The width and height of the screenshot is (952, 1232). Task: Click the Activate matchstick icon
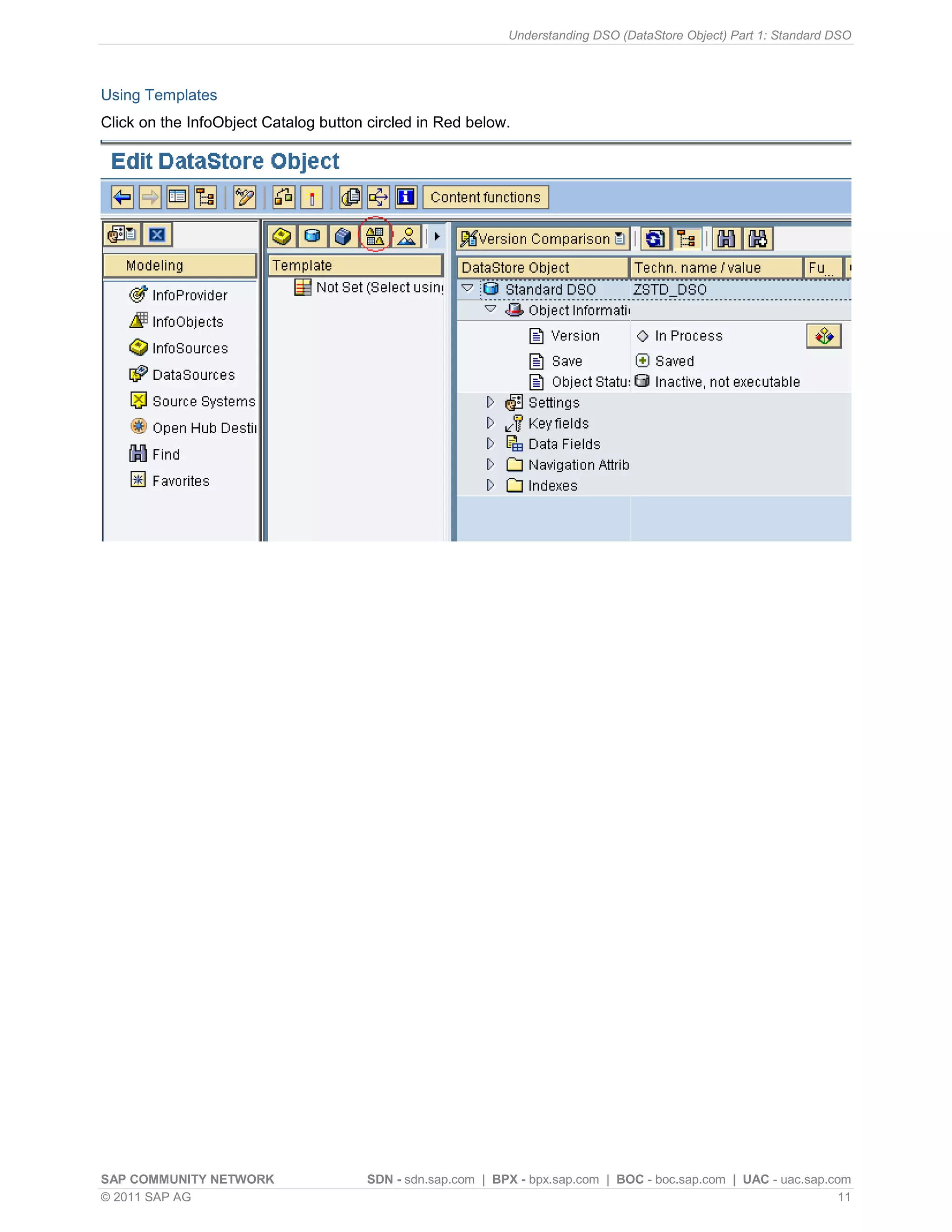pyautogui.click(x=311, y=198)
